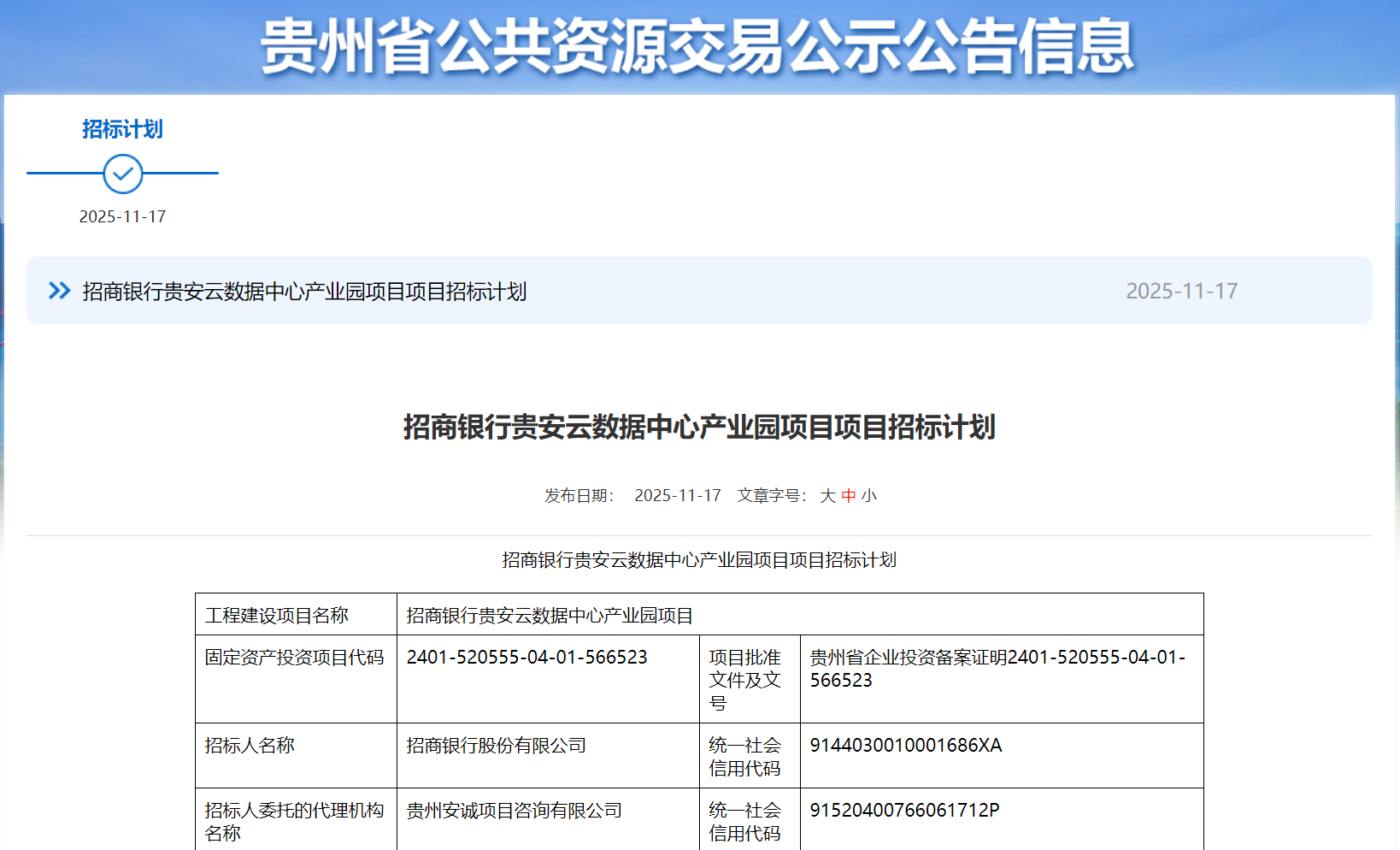Image resolution: width=1400 pixels, height=850 pixels.
Task: Set article font size to 小
Action: (x=869, y=496)
